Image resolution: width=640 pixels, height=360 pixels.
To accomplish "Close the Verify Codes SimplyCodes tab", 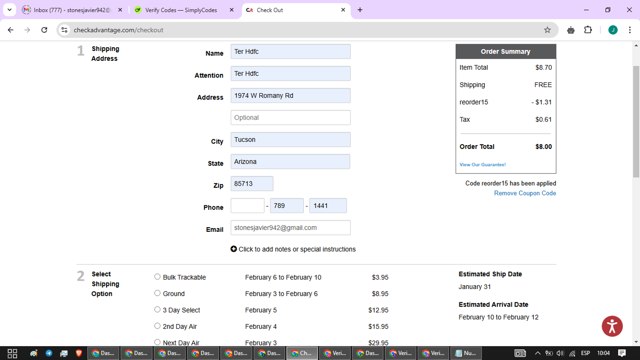I will click(x=231, y=10).
